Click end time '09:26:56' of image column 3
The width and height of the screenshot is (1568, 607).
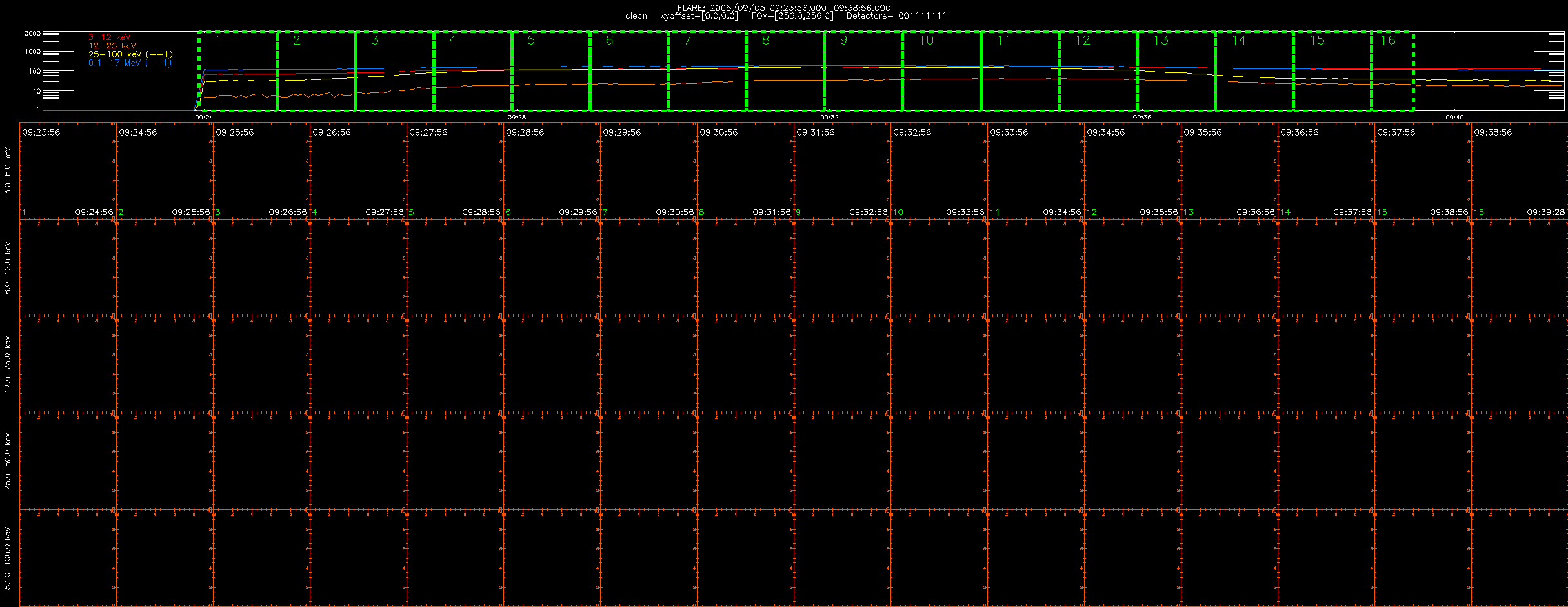[288, 212]
